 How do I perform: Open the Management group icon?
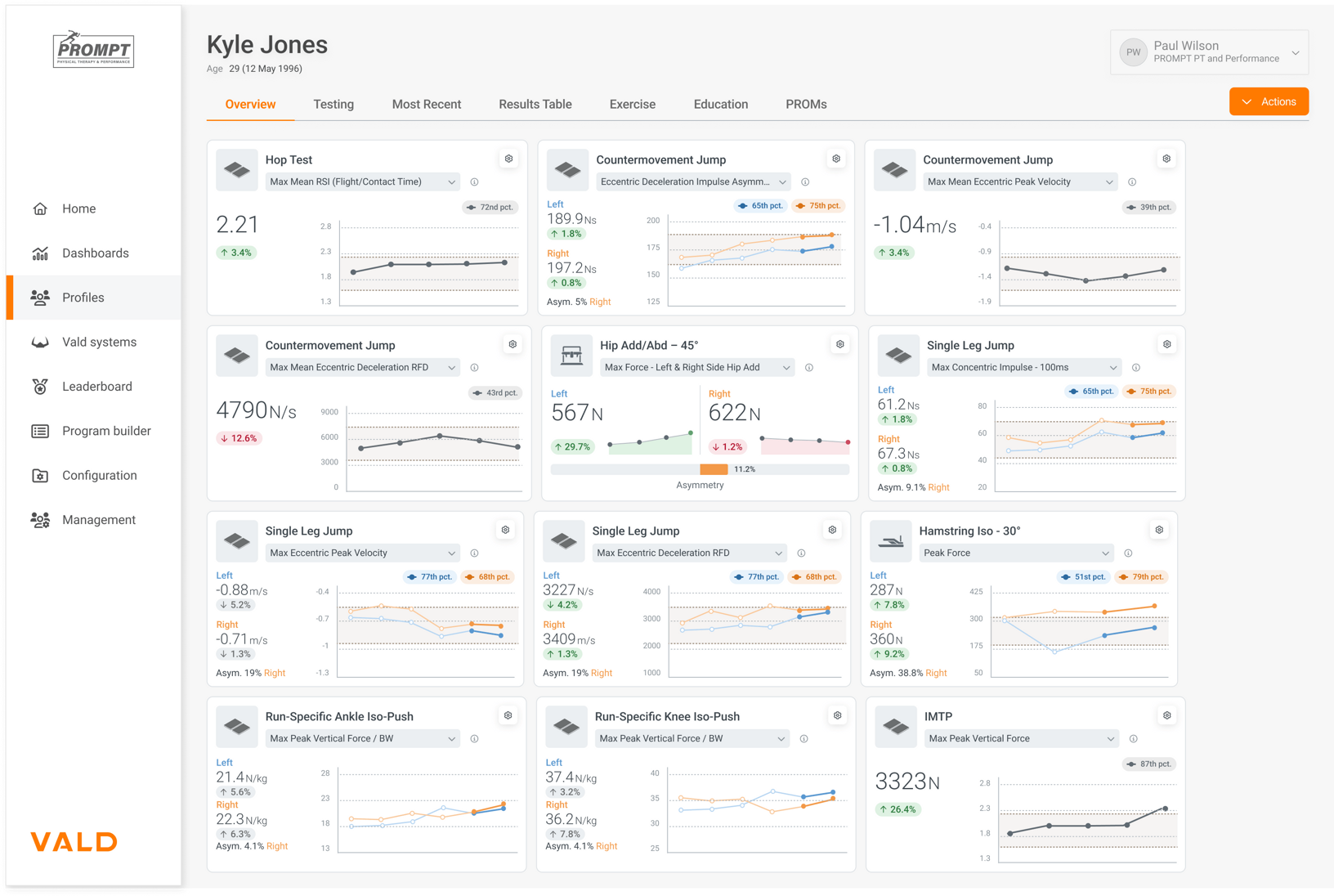pyautogui.click(x=40, y=520)
